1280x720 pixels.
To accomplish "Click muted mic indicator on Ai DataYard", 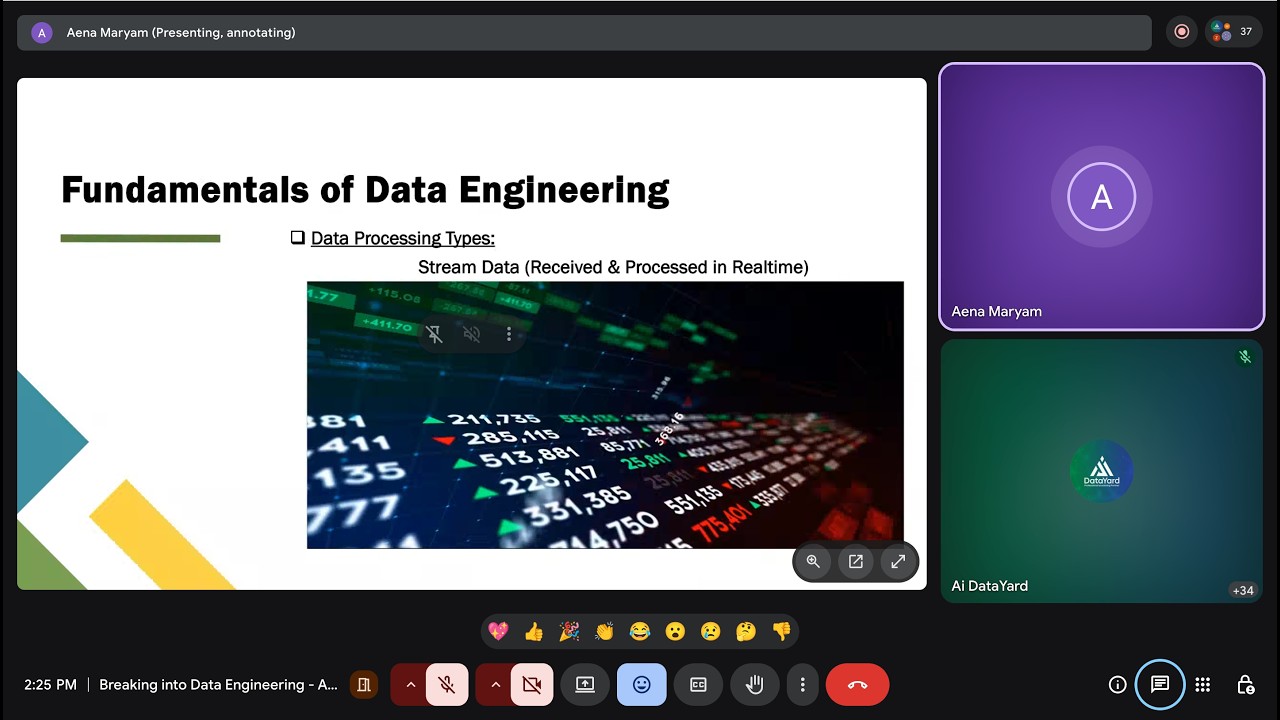I will [x=1245, y=356].
